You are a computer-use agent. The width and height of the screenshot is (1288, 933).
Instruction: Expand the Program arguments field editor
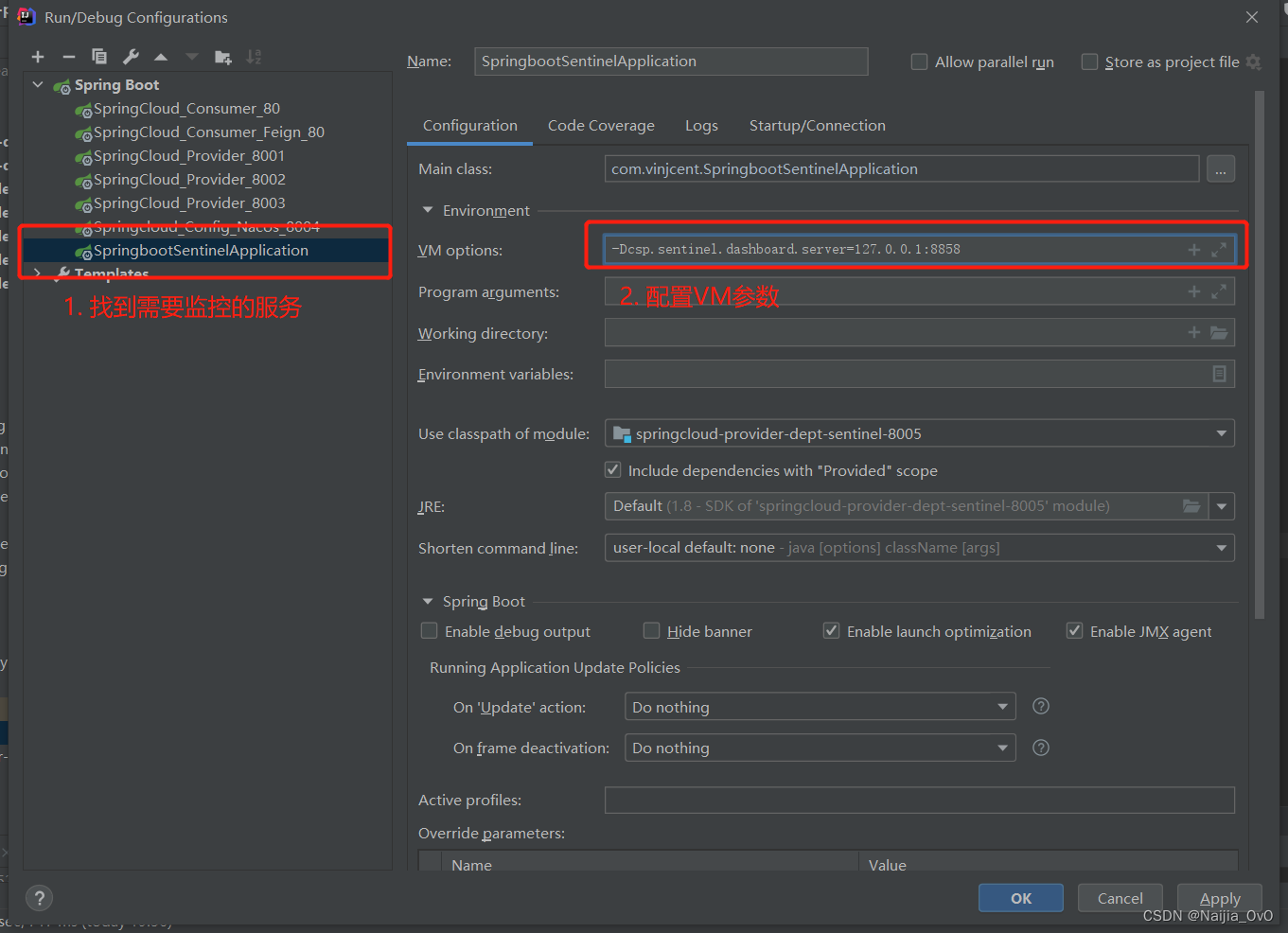point(1219,291)
